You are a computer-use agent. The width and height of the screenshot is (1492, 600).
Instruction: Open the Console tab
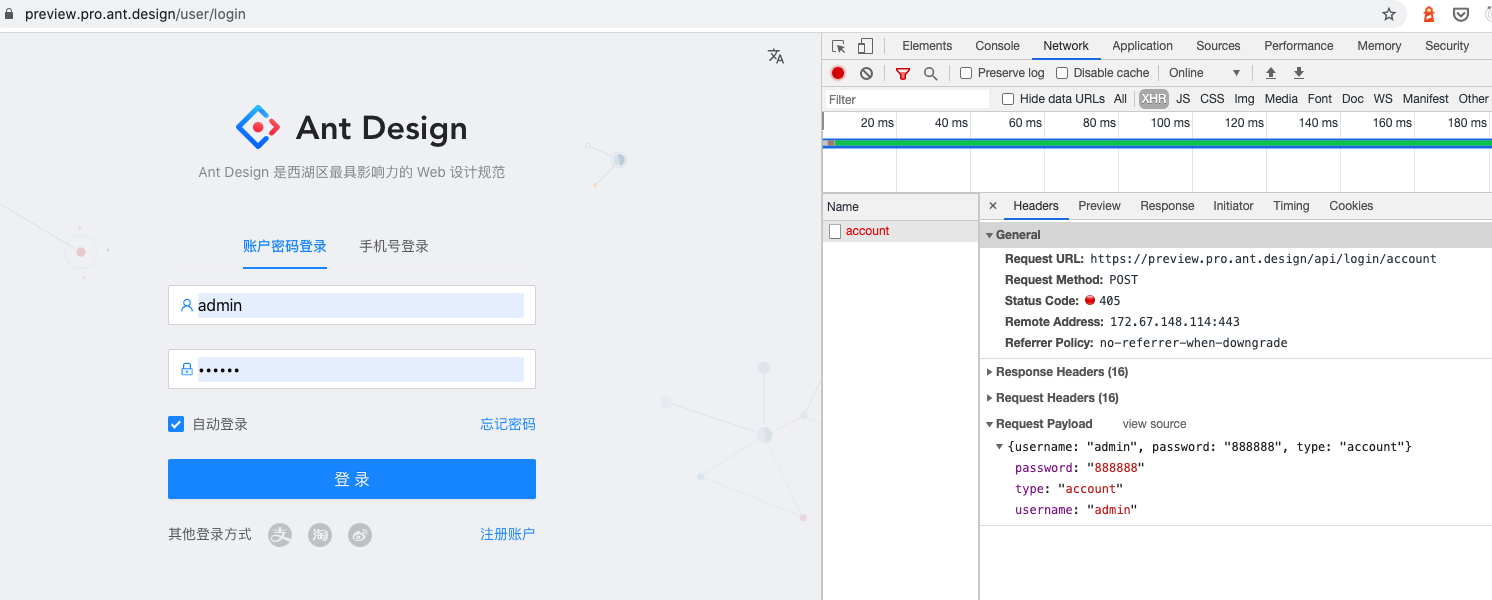tap(998, 46)
